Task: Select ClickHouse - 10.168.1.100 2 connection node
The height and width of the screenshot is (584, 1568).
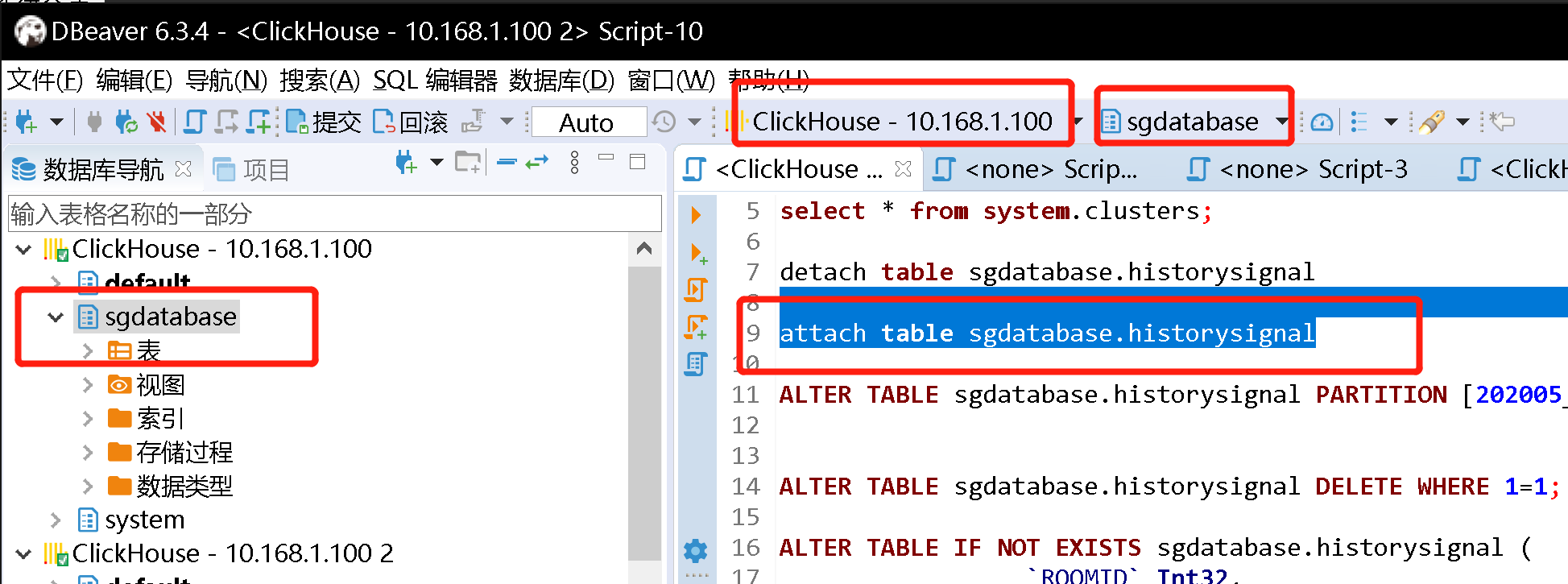Action: pos(233,553)
